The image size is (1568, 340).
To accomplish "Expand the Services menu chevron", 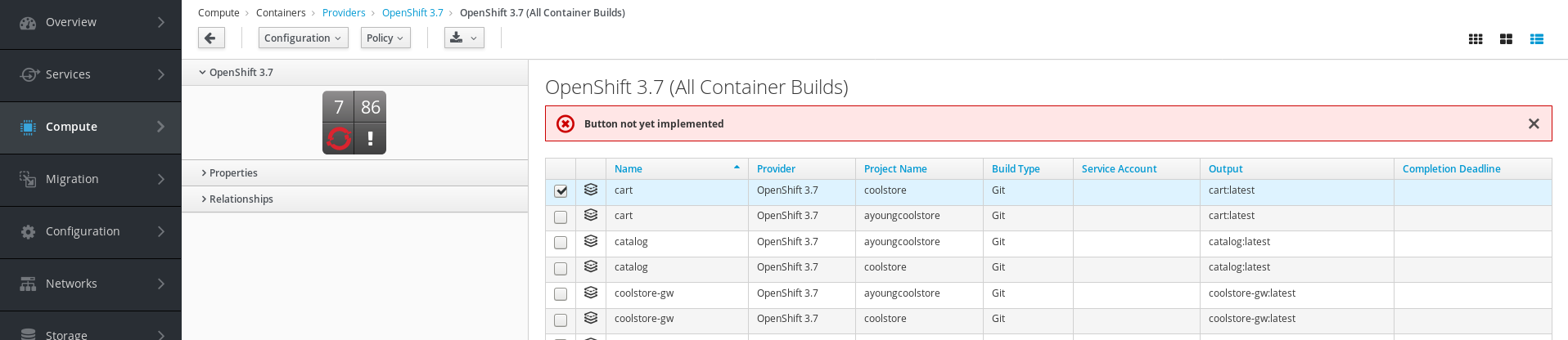I will (x=161, y=74).
